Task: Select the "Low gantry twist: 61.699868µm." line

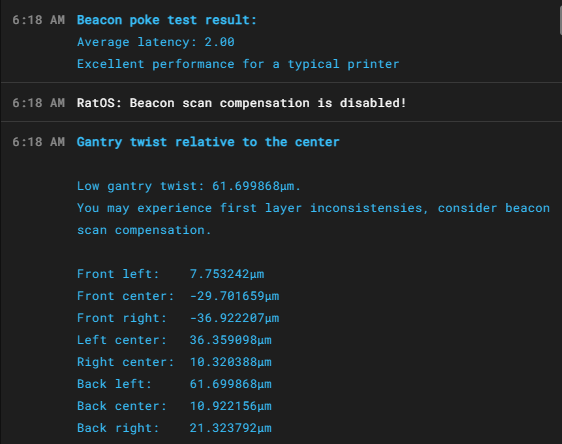Action: point(189,186)
